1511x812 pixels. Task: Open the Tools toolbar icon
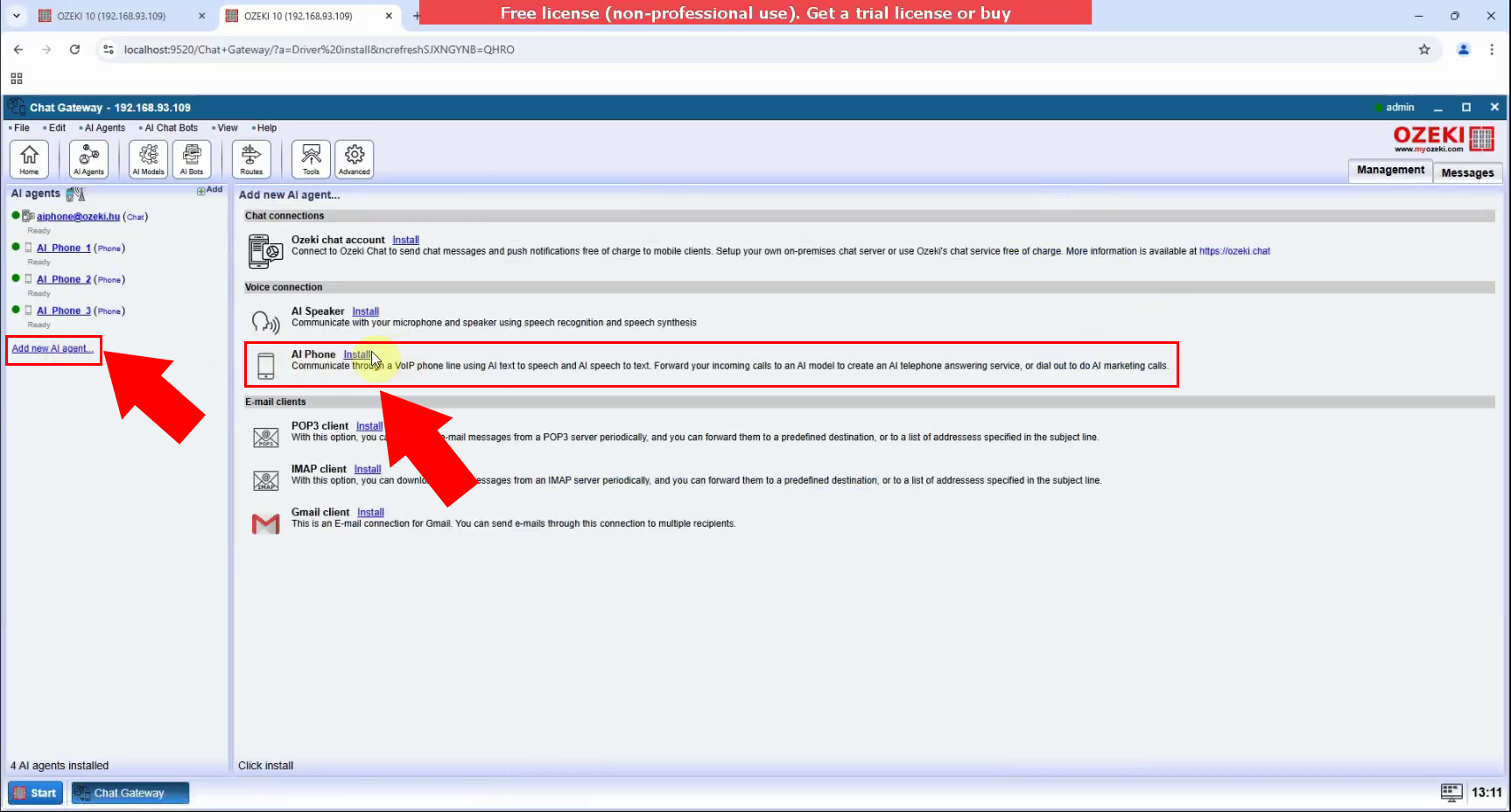(x=311, y=159)
